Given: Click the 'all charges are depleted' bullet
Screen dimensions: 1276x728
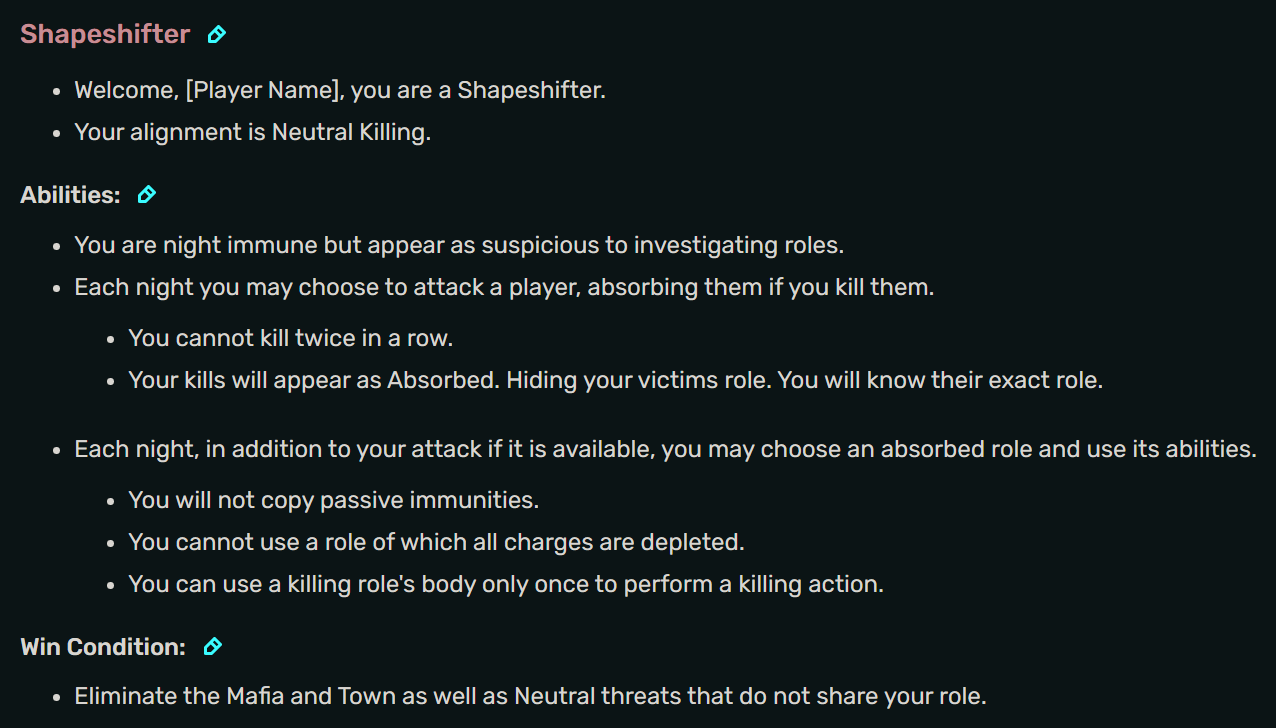Looking at the screenshot, I should click(x=437, y=542).
